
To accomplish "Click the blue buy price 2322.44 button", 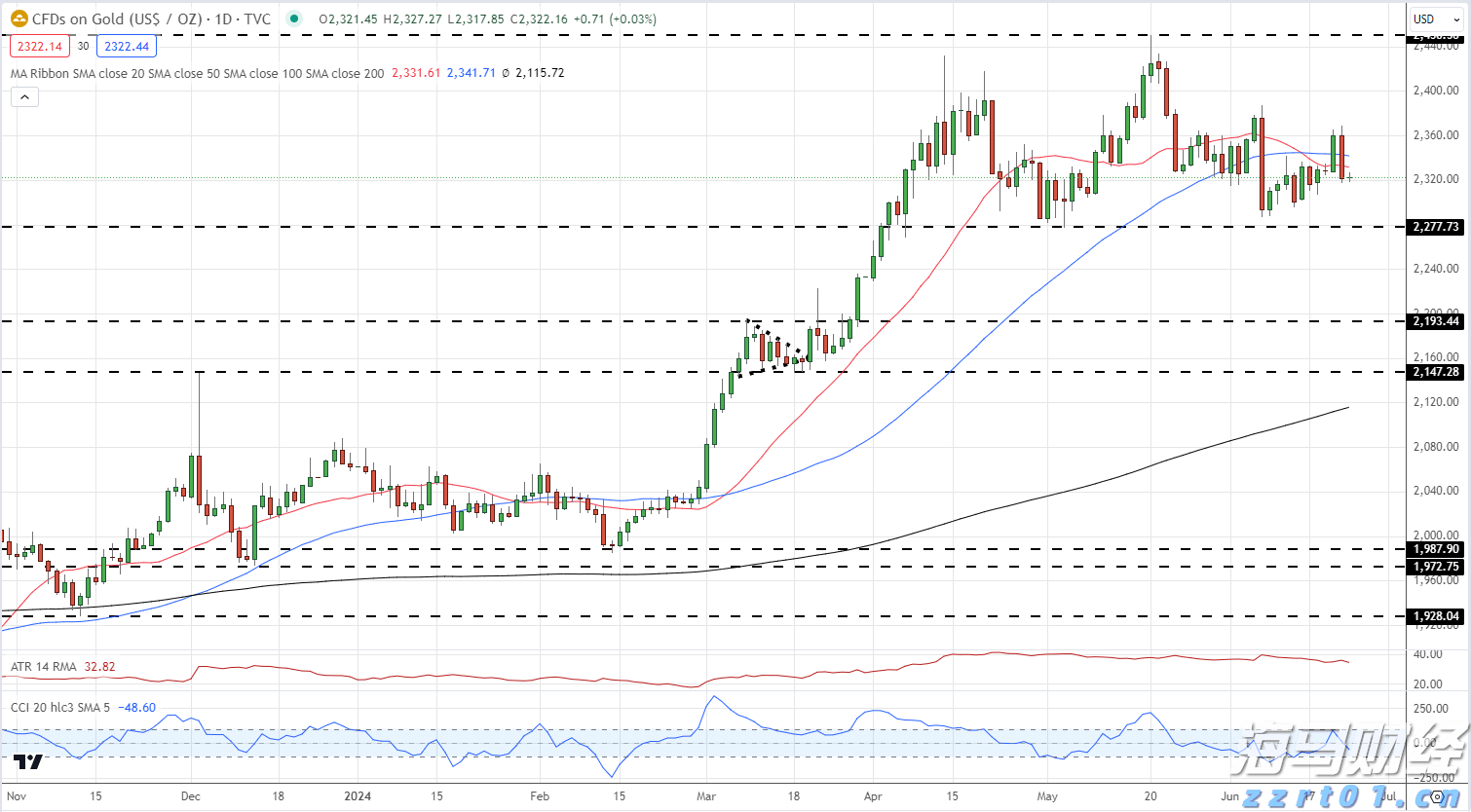I will (x=127, y=46).
